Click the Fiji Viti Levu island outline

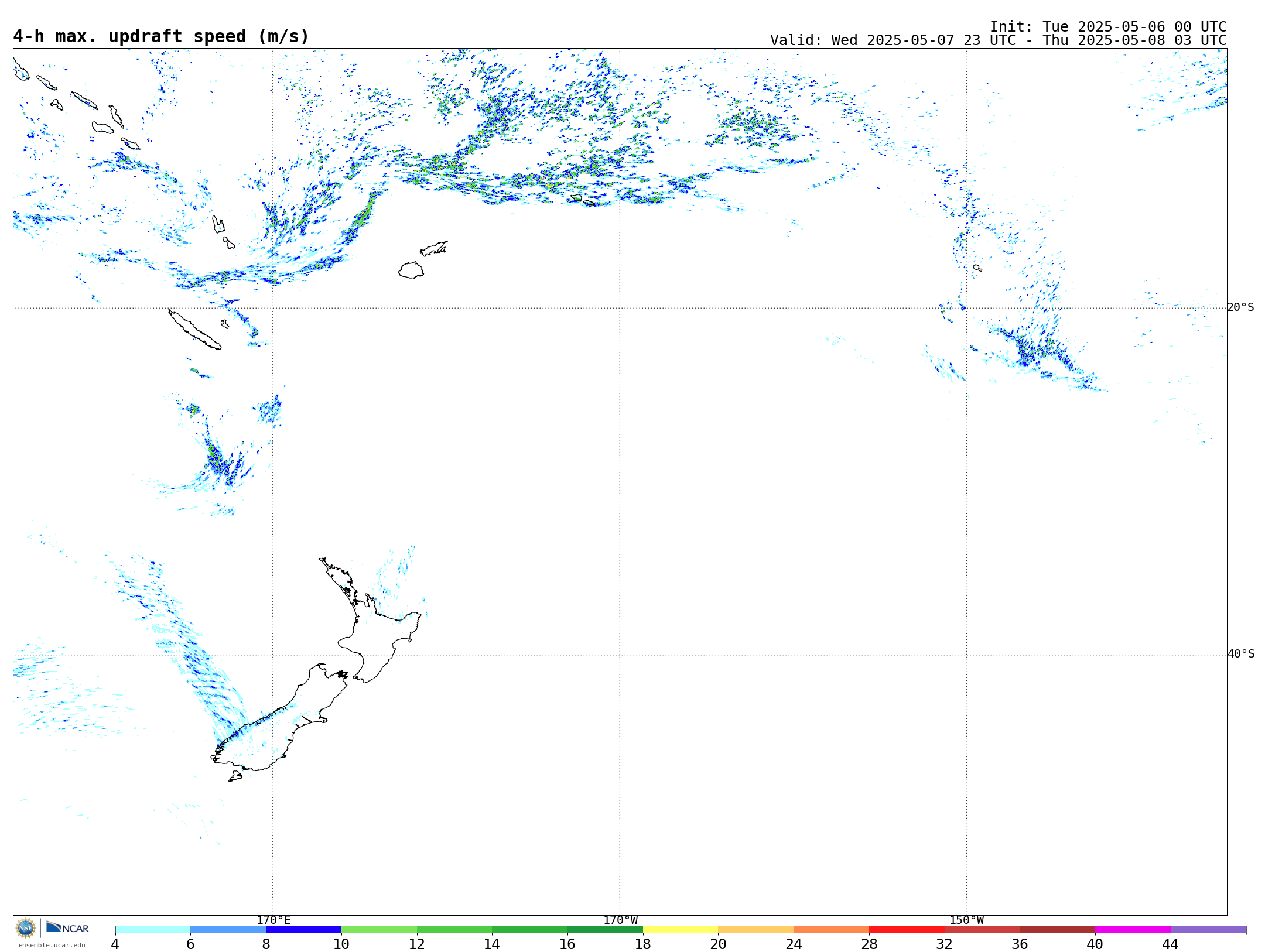coord(411,270)
